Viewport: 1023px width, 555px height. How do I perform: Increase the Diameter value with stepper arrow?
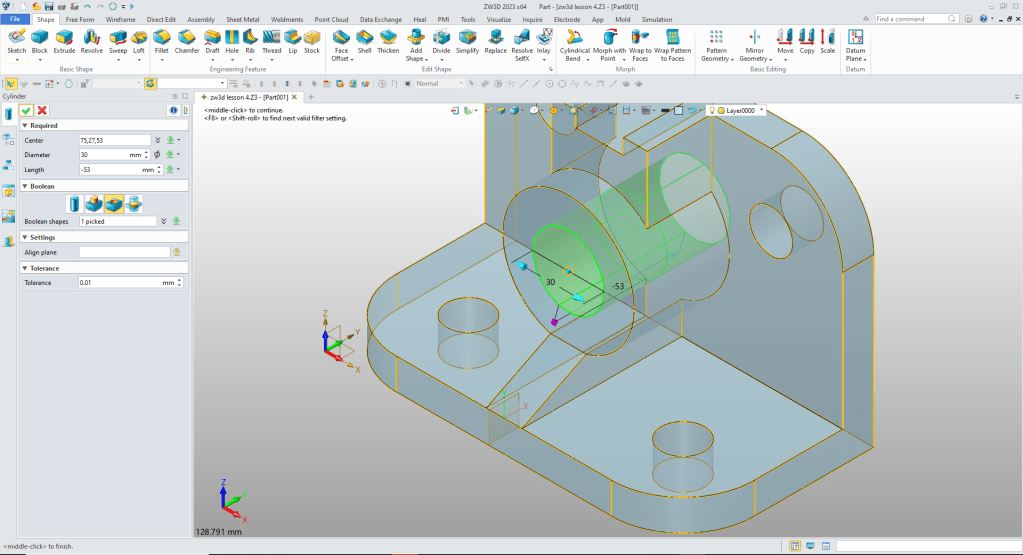click(147, 152)
